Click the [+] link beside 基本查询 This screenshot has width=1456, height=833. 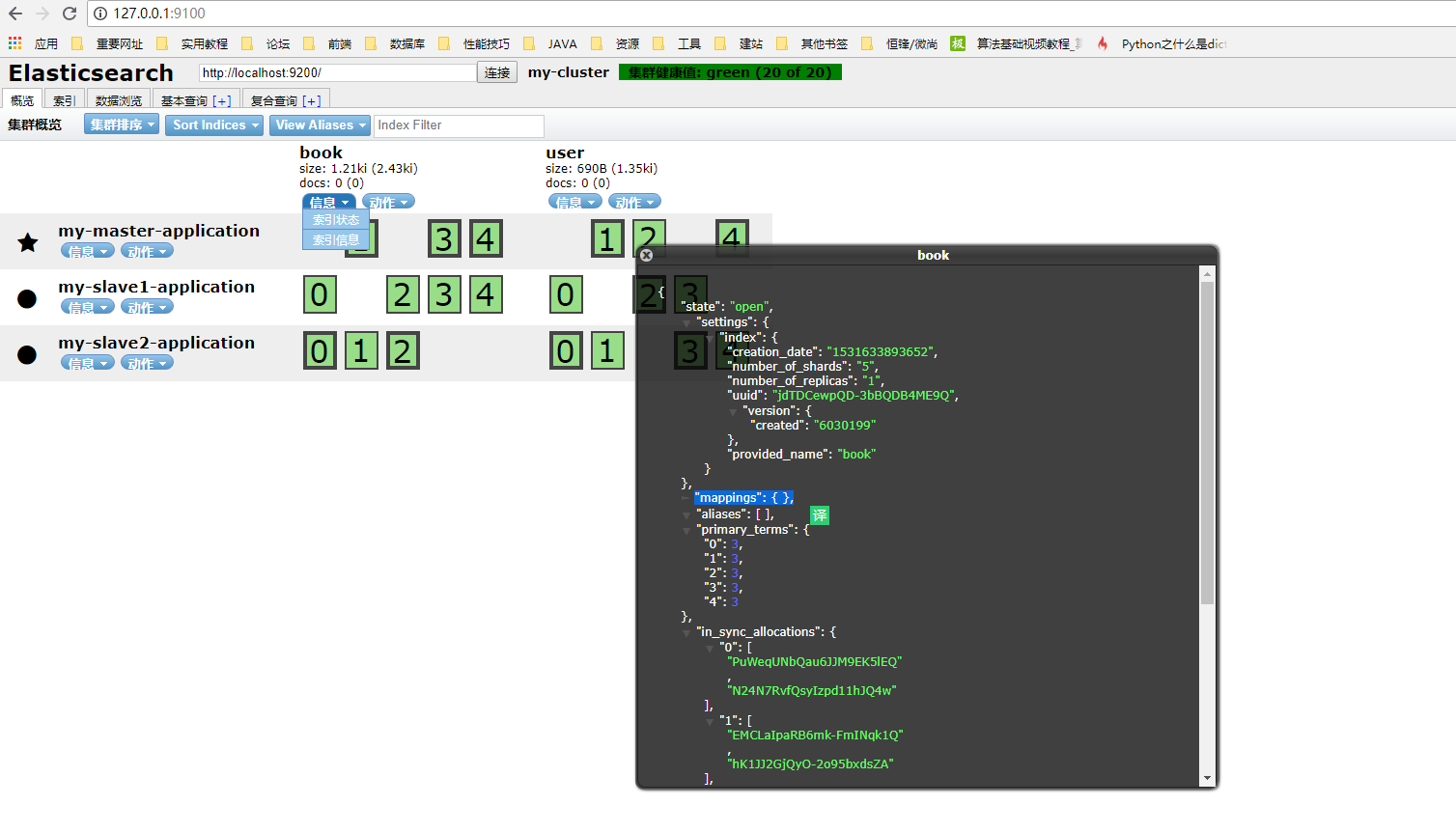(223, 100)
